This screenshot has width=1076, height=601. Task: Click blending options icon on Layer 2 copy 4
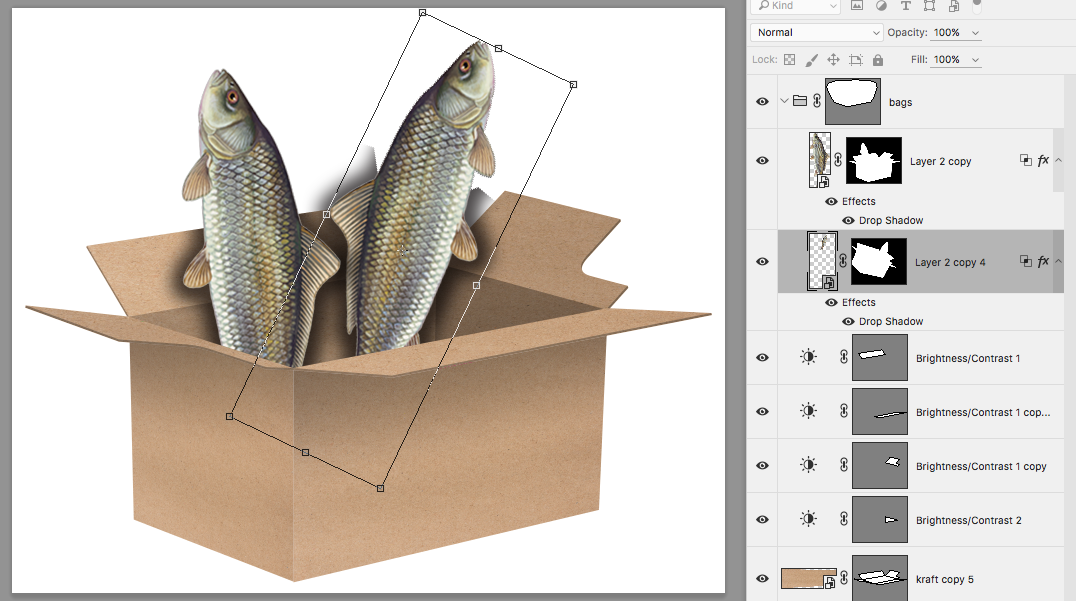[1025, 261]
